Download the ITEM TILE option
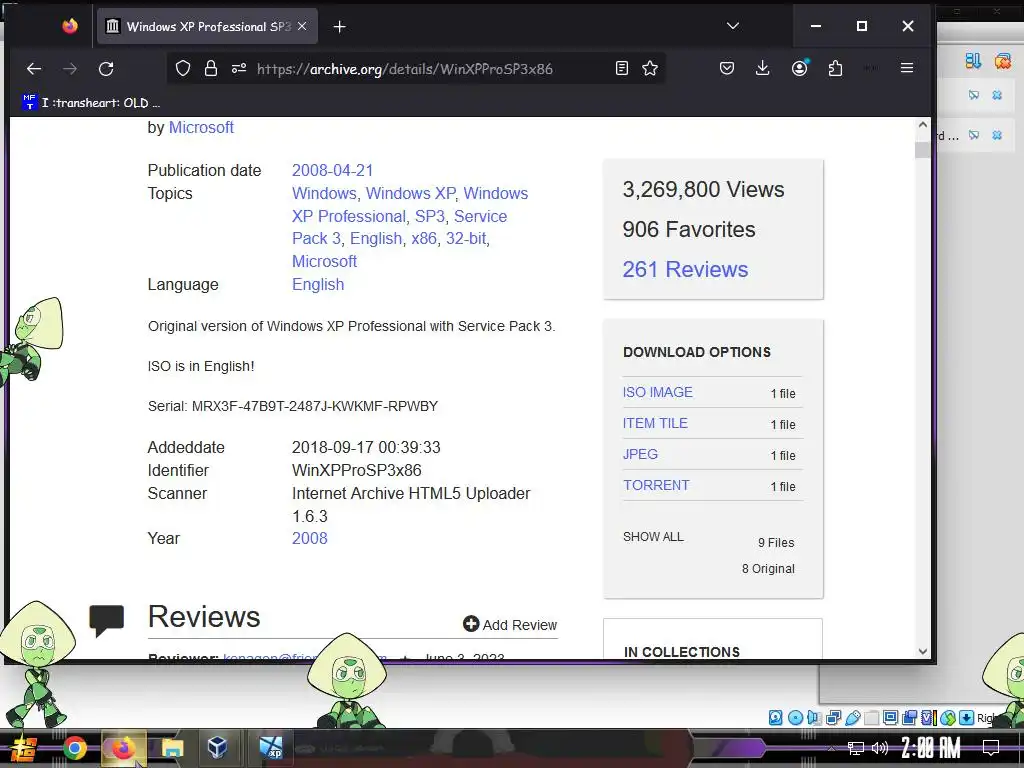 click(x=655, y=423)
